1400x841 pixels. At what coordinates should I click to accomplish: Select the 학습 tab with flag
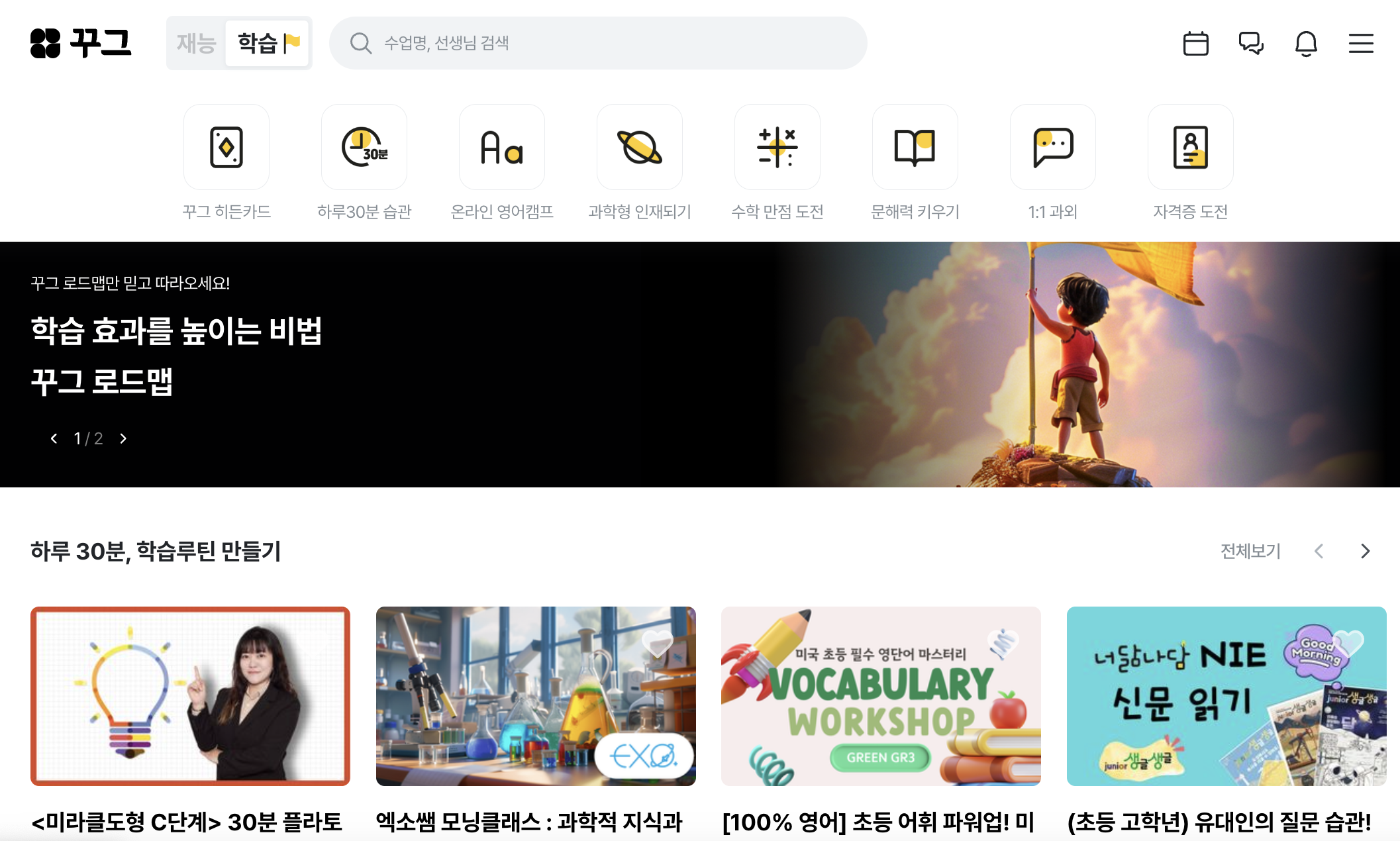(268, 44)
